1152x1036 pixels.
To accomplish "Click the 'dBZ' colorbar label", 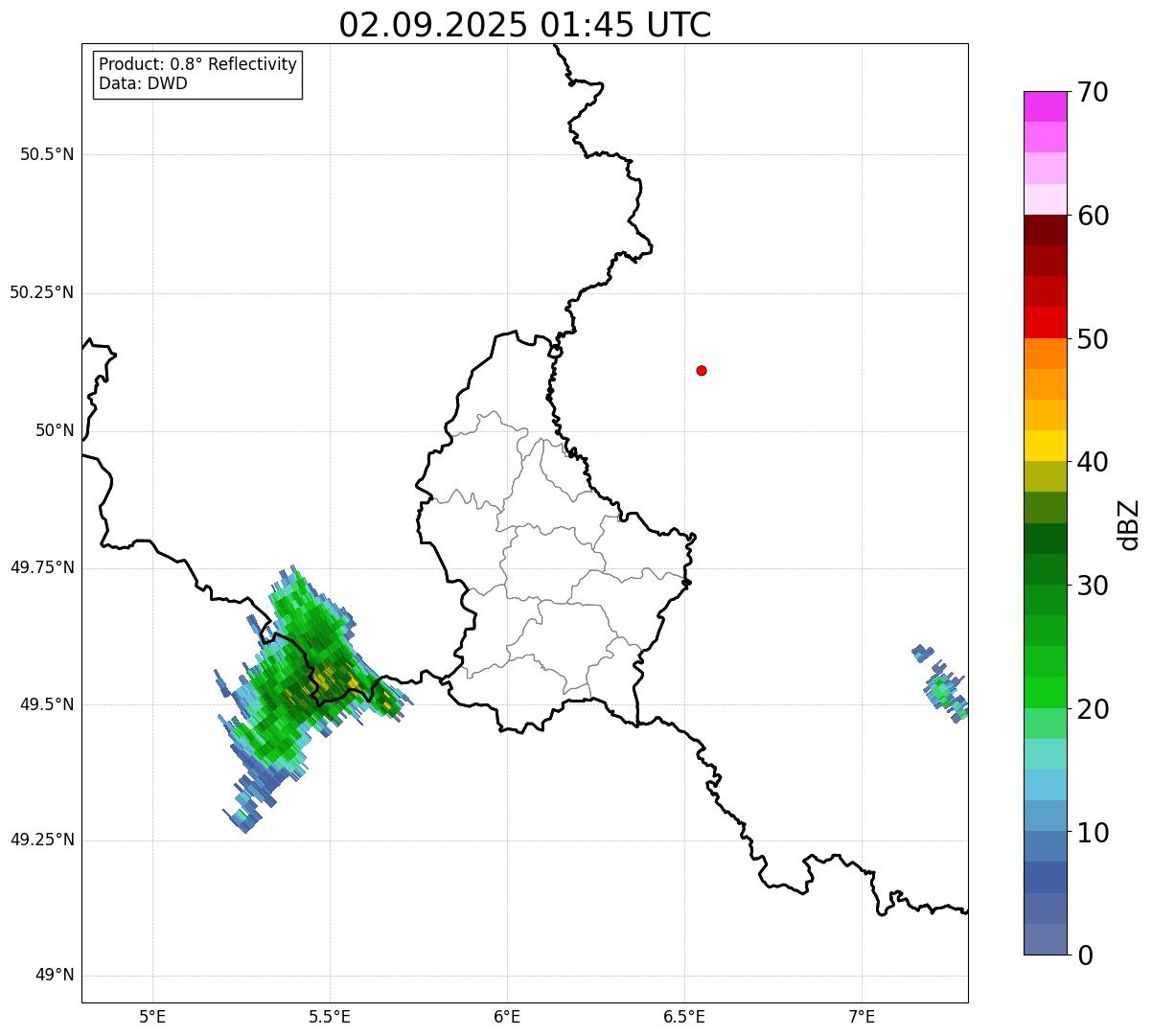I will (x=1129, y=523).
